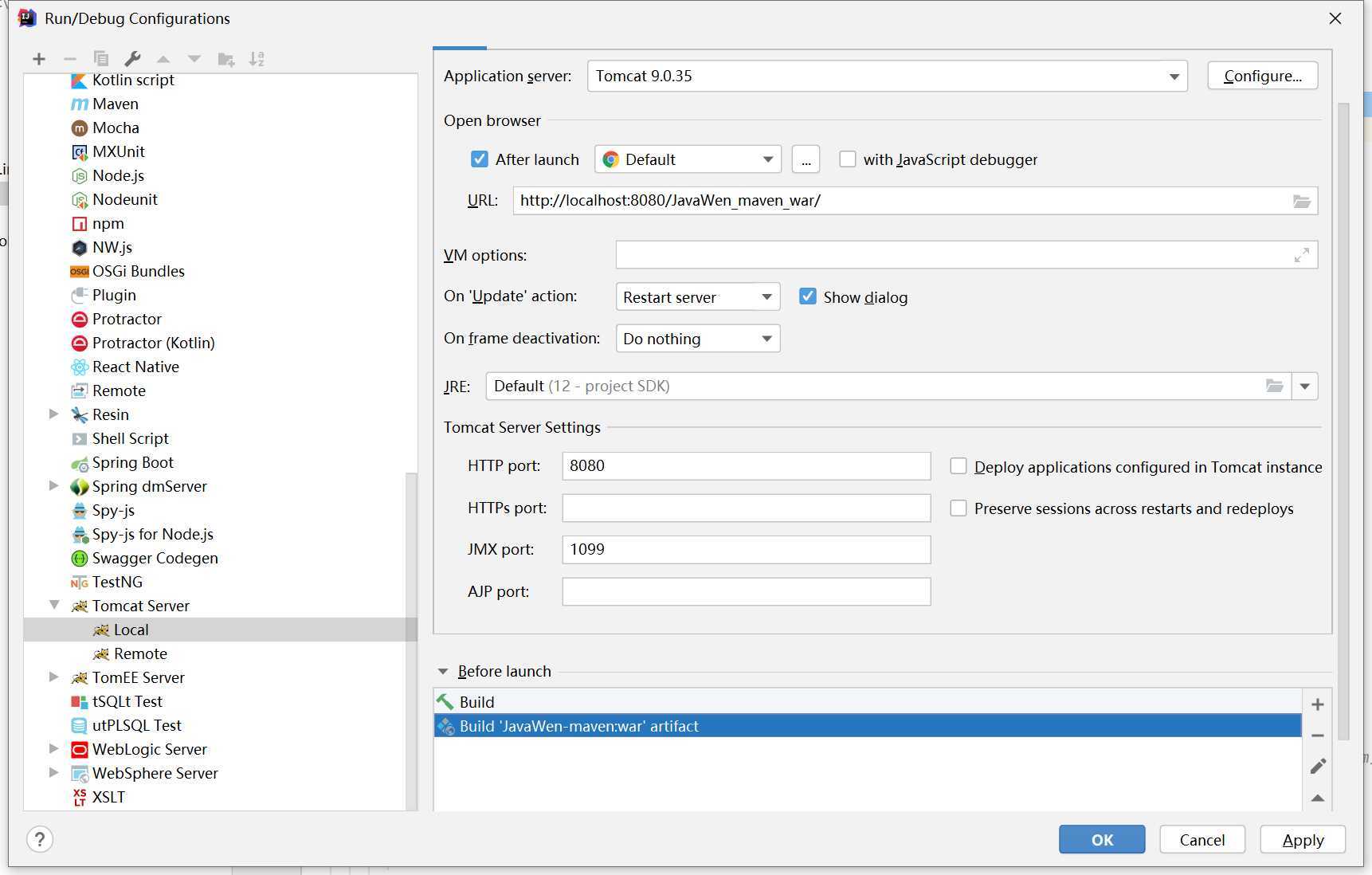Select the Spring Boot template
The image size is (1372, 875).
(x=132, y=462)
